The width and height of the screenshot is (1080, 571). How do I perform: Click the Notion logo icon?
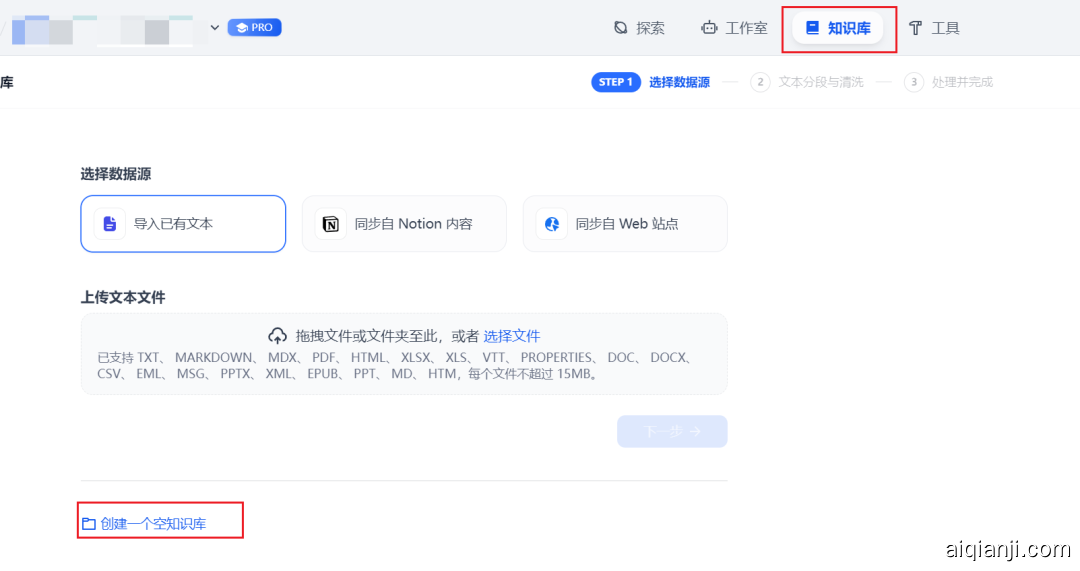[x=331, y=224]
